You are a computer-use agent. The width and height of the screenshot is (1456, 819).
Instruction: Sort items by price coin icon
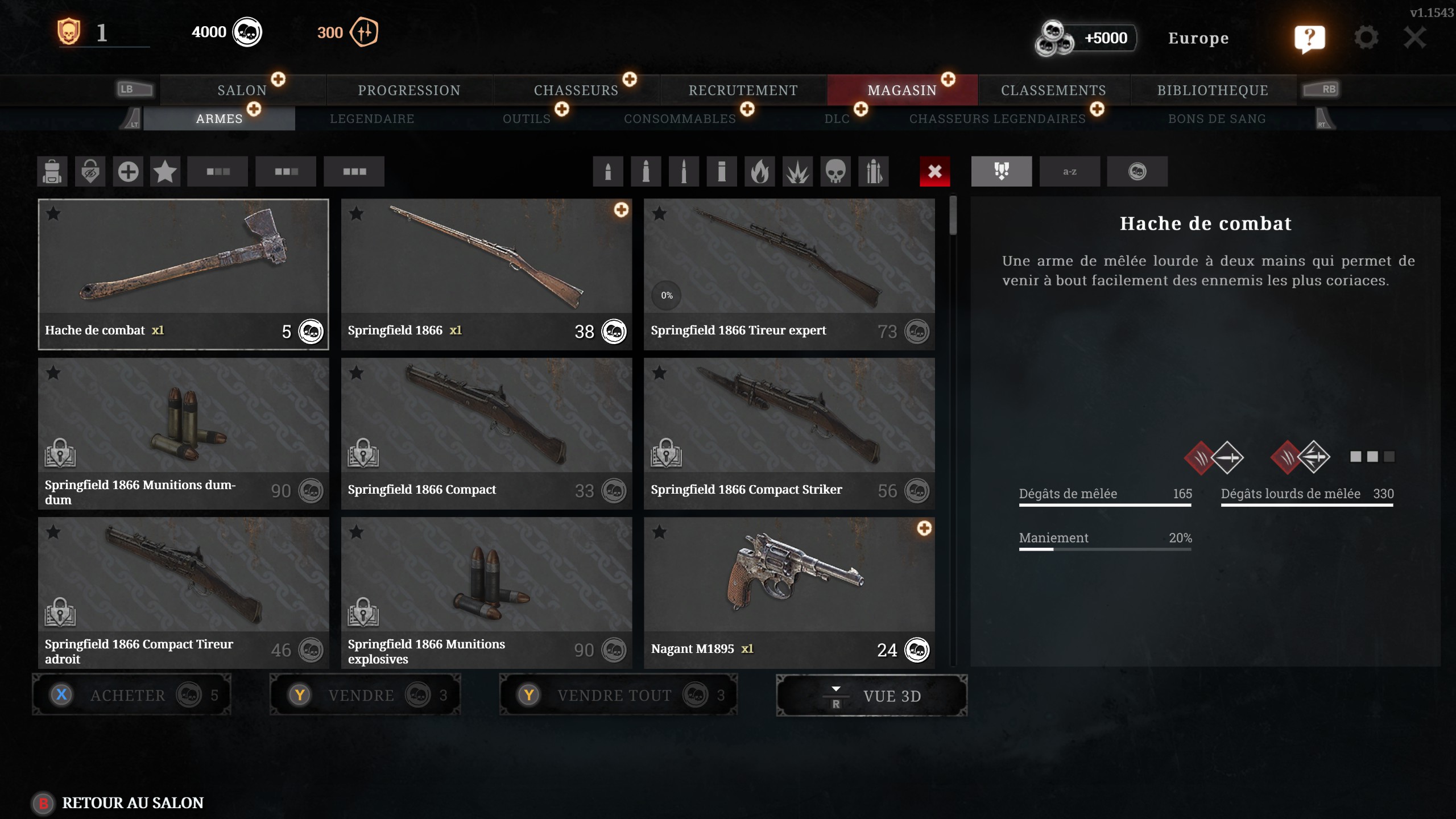click(x=1137, y=171)
